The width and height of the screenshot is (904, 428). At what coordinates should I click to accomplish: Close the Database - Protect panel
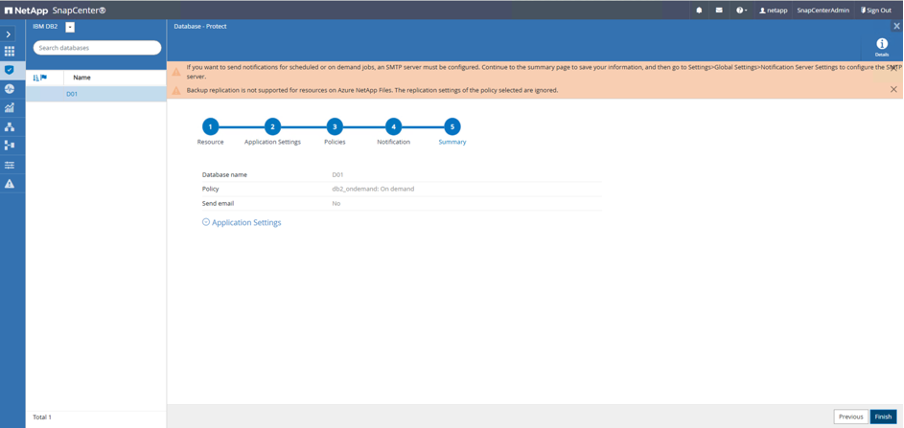pos(897,27)
